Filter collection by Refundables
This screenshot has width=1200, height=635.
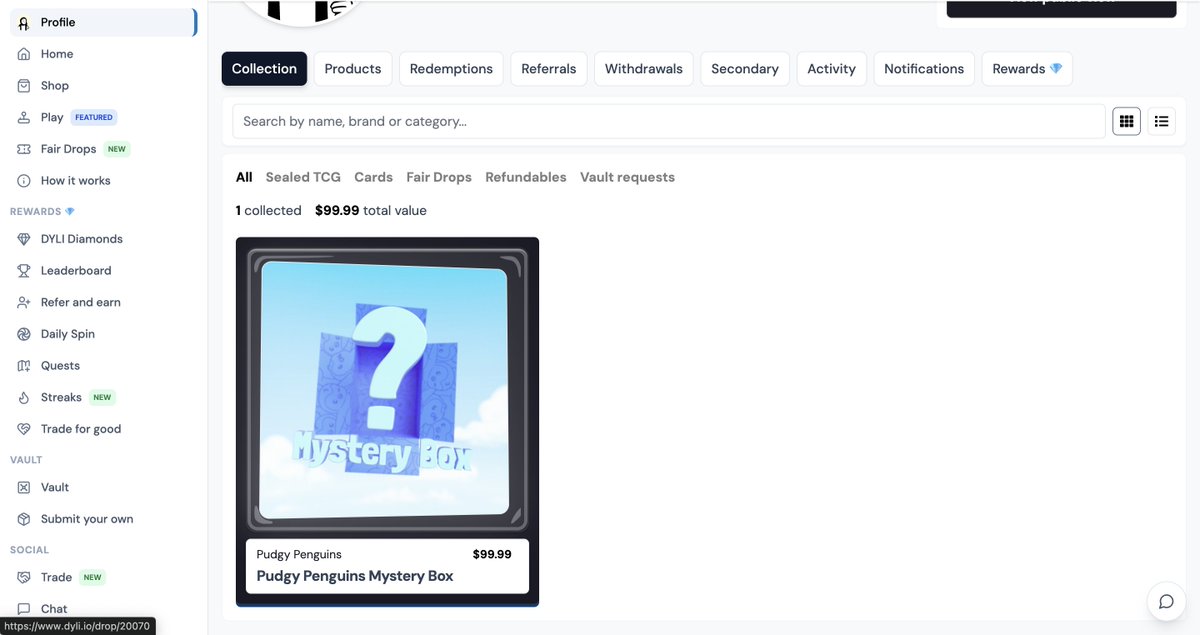[526, 177]
